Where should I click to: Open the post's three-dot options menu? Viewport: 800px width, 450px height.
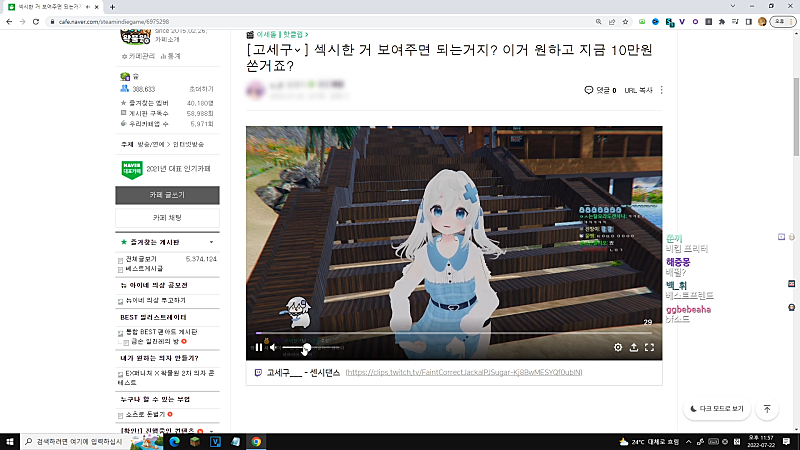tap(662, 90)
